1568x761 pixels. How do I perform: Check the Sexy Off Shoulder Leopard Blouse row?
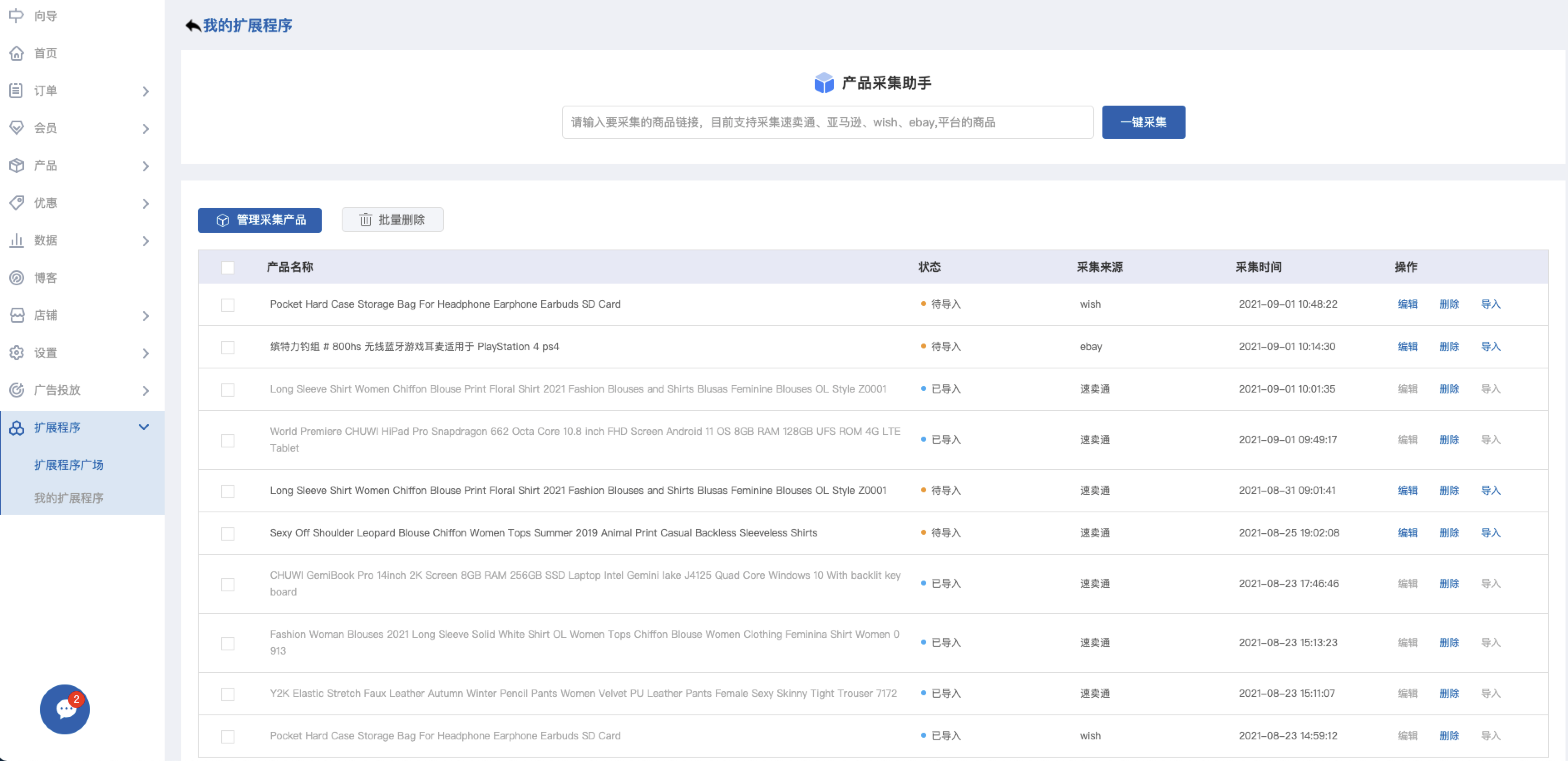click(228, 533)
